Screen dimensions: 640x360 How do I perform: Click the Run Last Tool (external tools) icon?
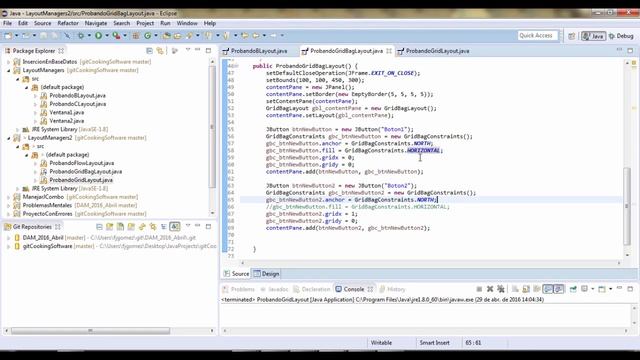(116, 36)
